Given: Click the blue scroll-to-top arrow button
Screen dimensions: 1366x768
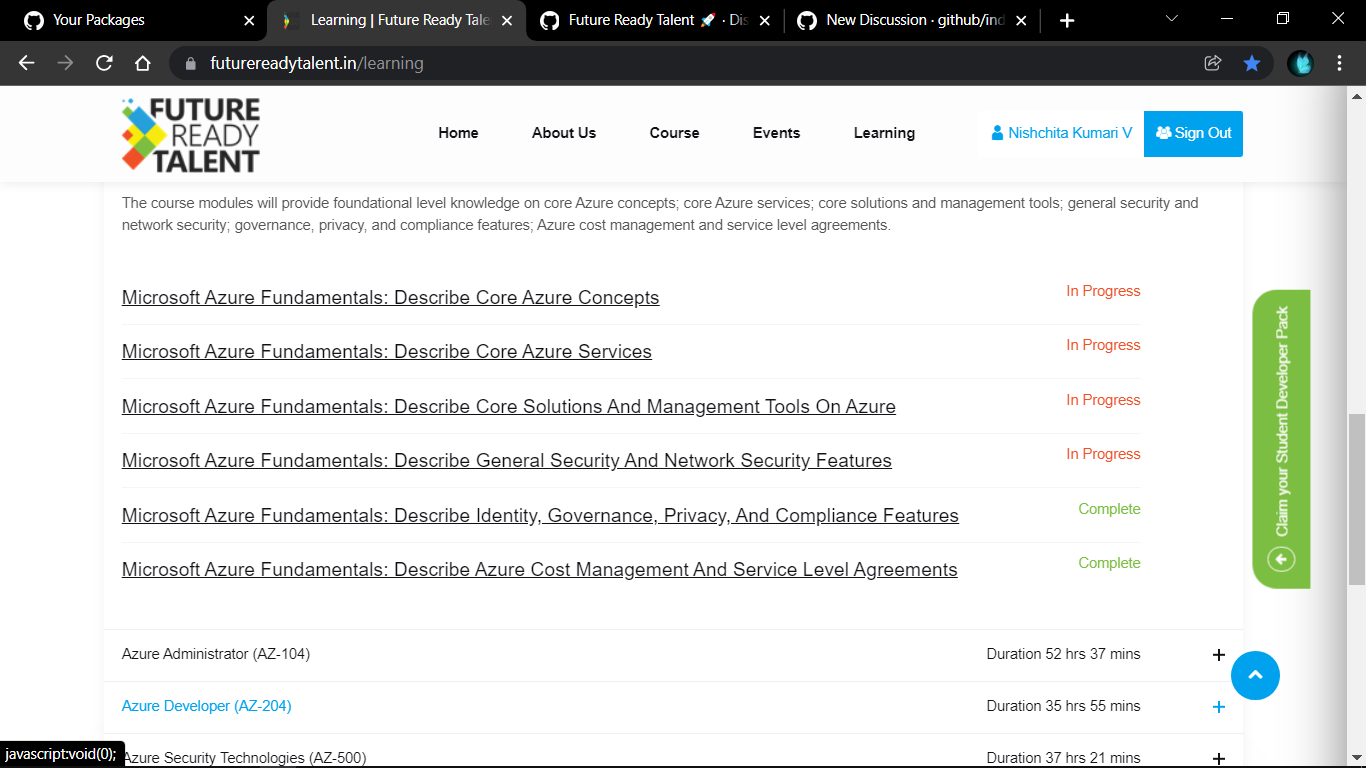Looking at the screenshot, I should (1255, 676).
